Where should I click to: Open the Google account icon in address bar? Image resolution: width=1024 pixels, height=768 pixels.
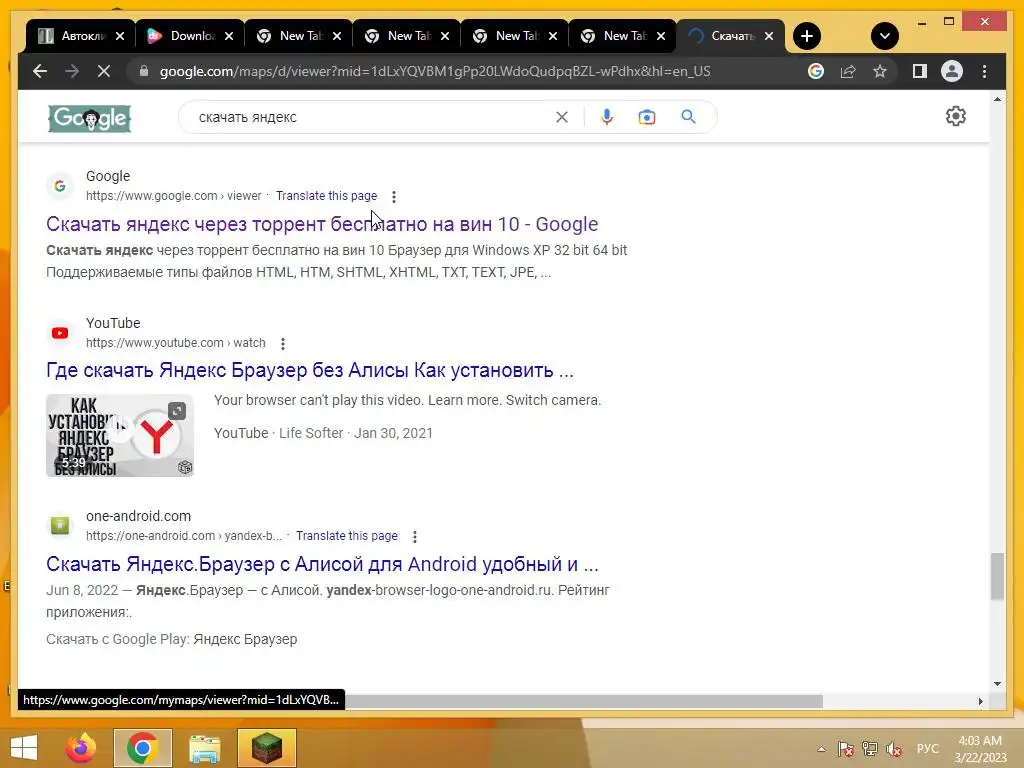click(816, 71)
